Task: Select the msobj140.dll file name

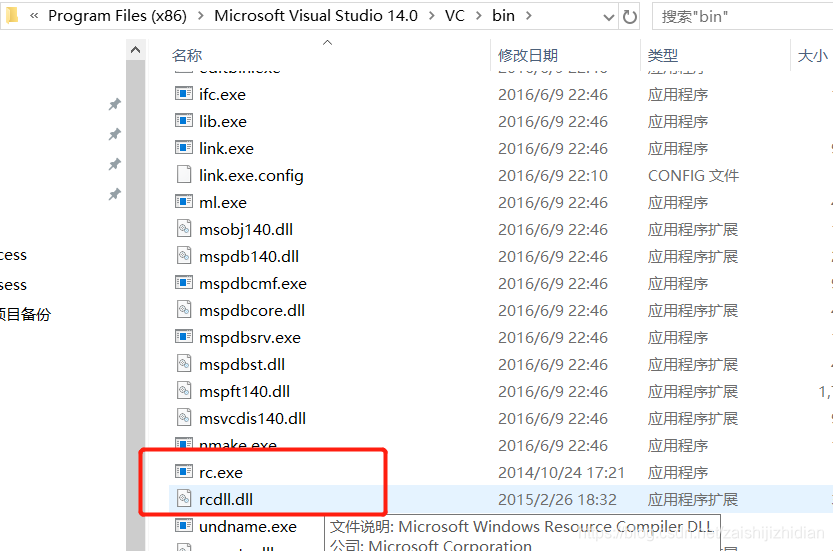Action: 246,230
